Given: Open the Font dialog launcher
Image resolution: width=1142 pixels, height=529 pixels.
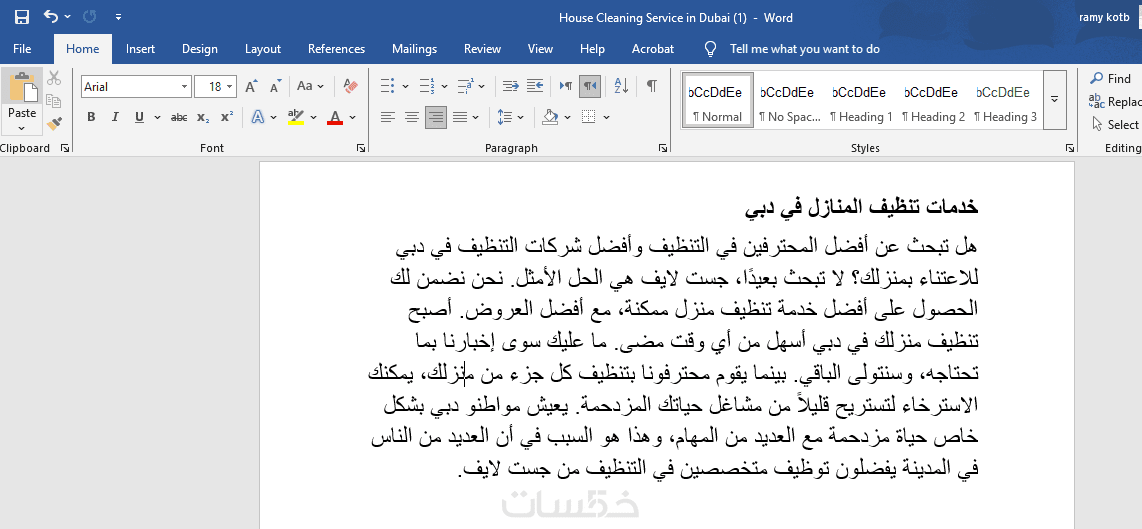Looking at the screenshot, I should click(361, 148).
